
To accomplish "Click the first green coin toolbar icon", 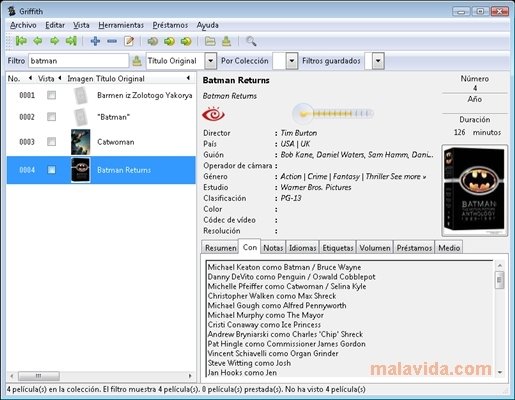I will 153,41.
